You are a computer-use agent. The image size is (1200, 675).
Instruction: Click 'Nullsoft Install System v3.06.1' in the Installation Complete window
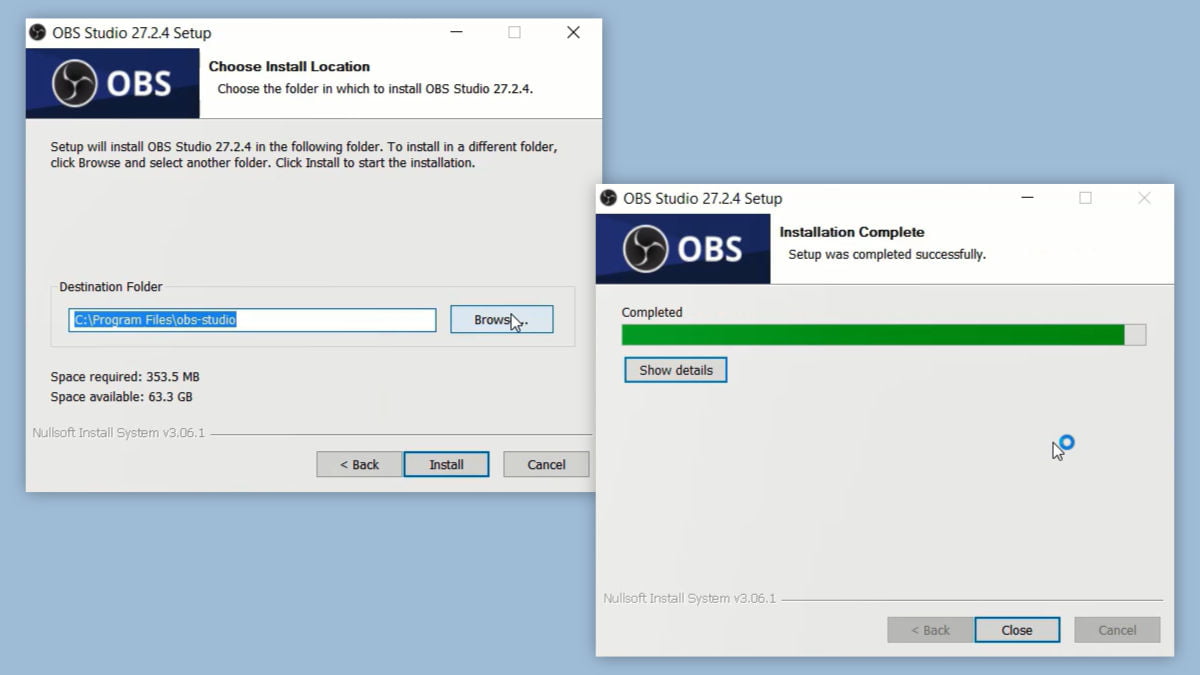(x=690, y=599)
